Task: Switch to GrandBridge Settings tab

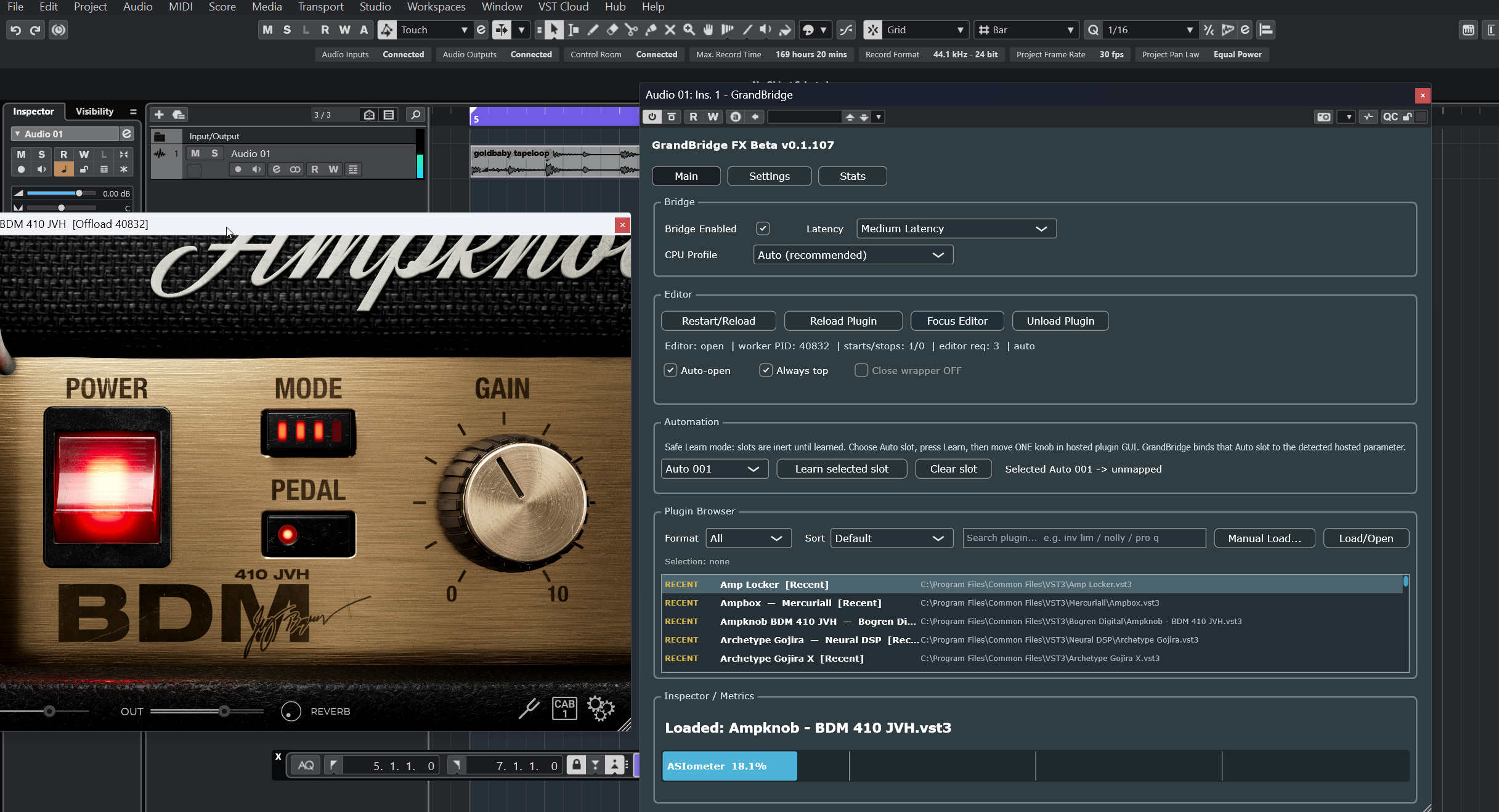Action: (x=769, y=176)
